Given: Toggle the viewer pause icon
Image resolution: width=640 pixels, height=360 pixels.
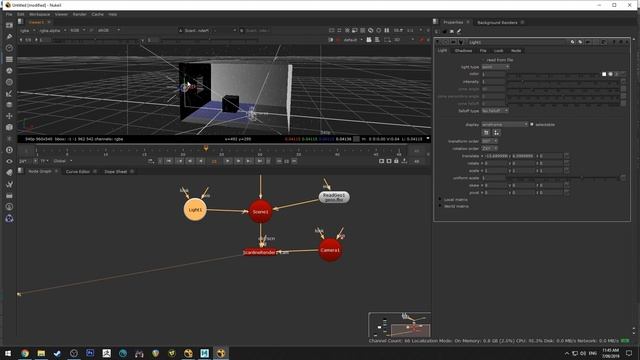Looking at the screenshot, I should (387, 30).
